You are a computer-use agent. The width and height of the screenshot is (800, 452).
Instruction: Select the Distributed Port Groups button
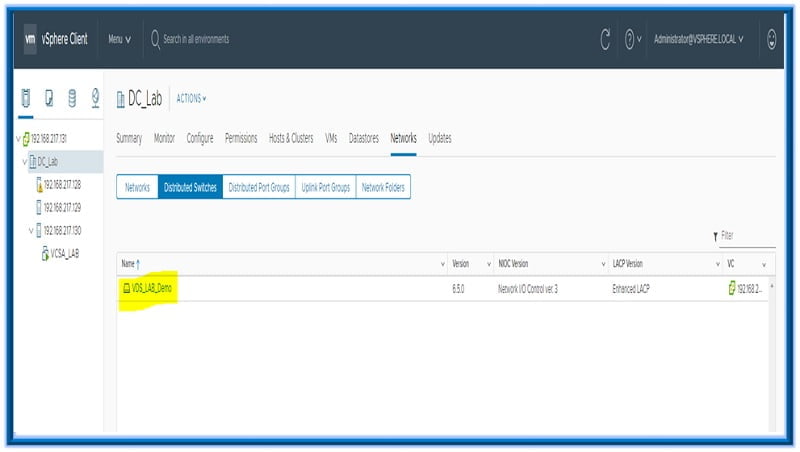pos(258,187)
